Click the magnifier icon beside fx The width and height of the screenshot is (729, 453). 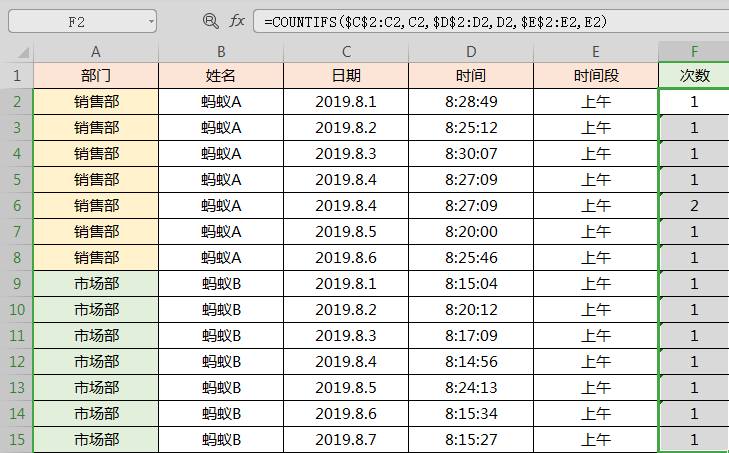210,21
